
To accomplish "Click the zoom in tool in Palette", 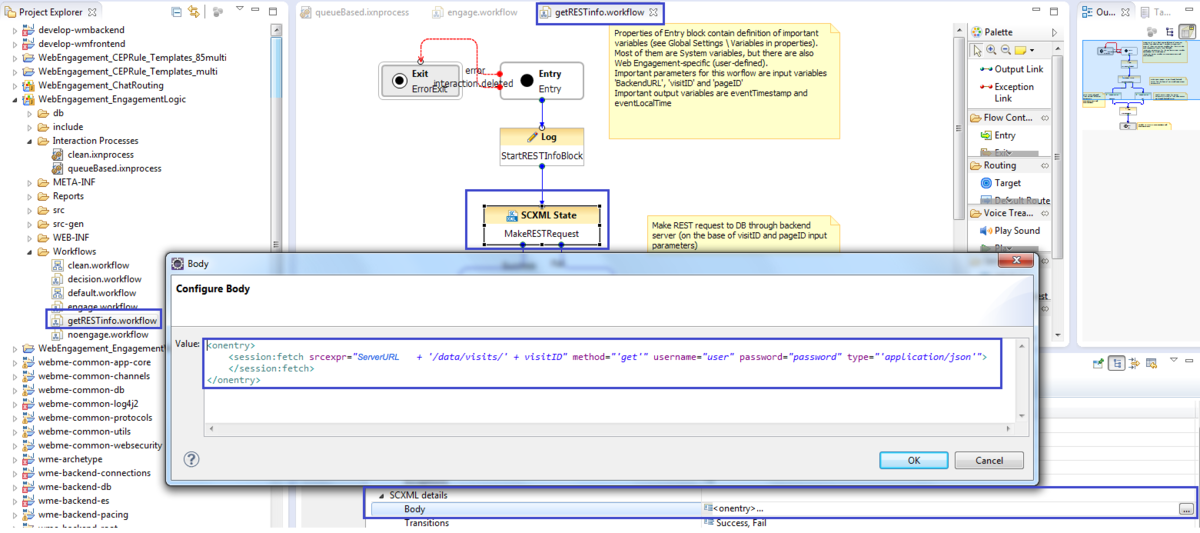I will (991, 49).
